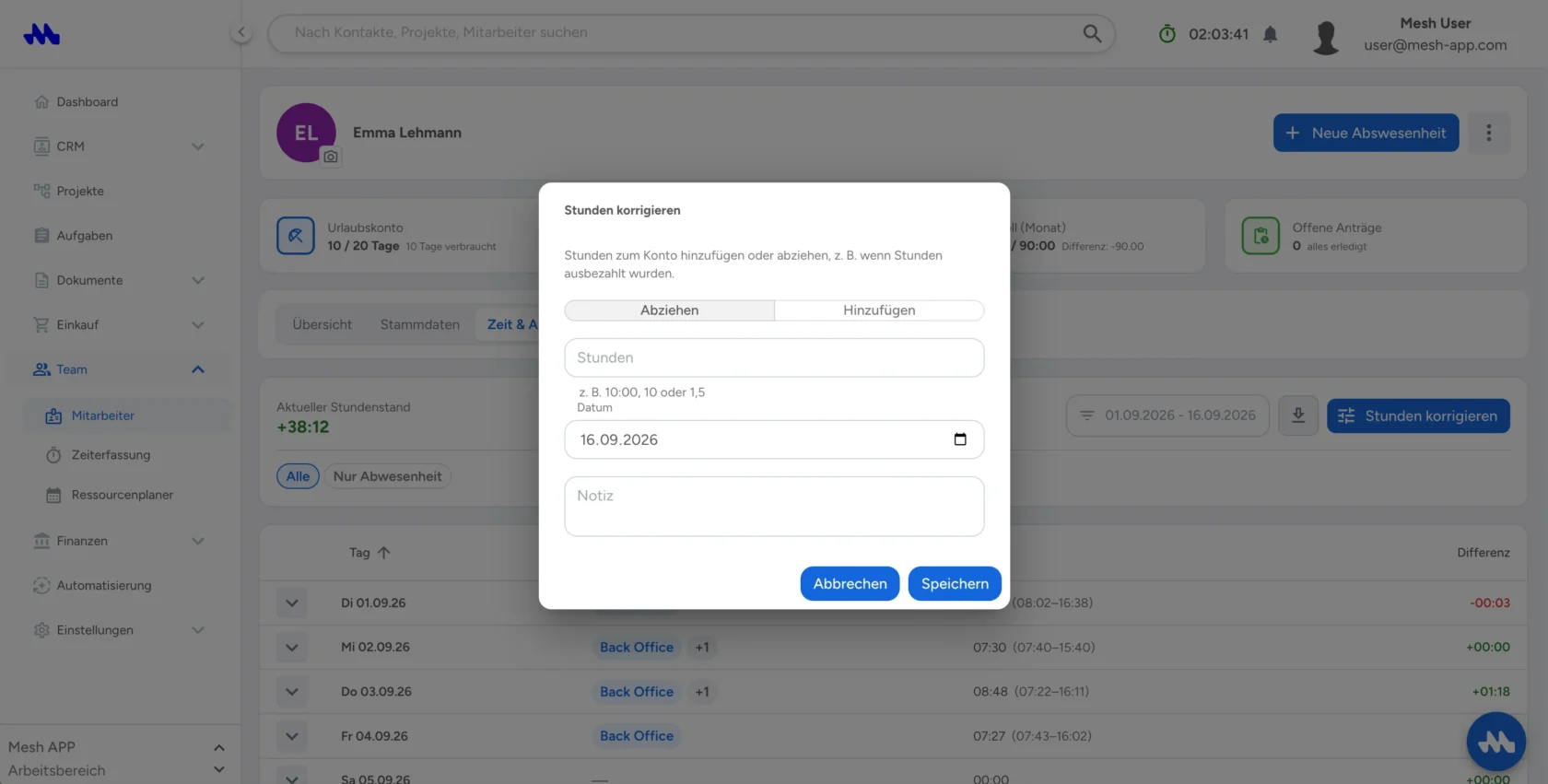Viewport: 1548px width, 784px height.
Task: Collapse the sidebar with the arrow icon
Action: tap(241, 32)
